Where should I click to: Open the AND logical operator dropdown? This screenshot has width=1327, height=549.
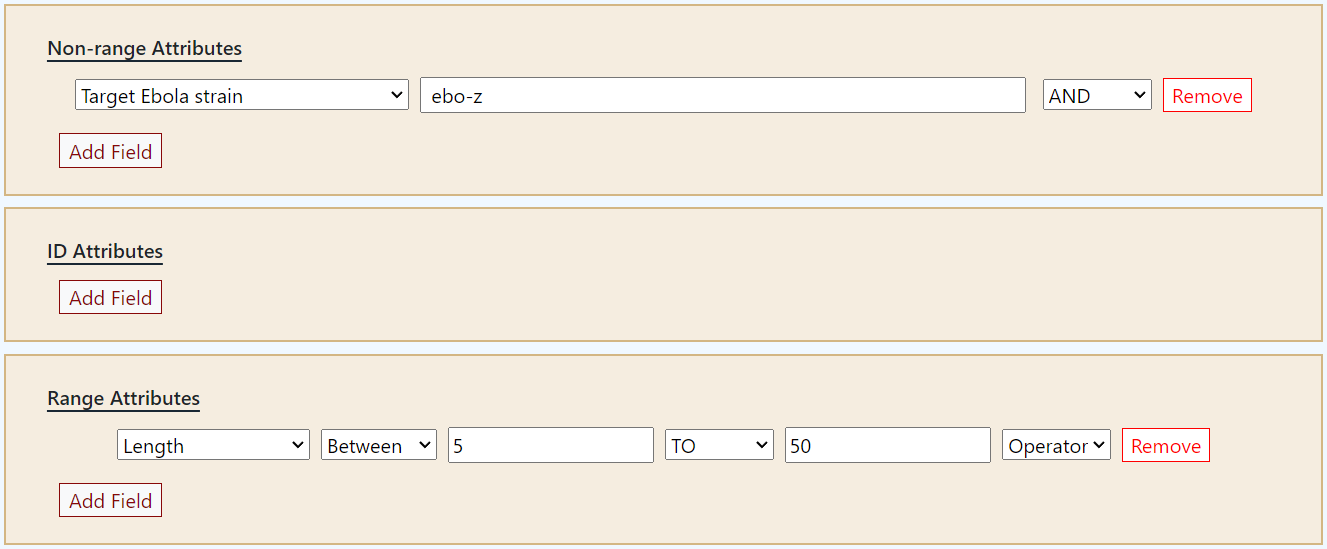pos(1097,96)
